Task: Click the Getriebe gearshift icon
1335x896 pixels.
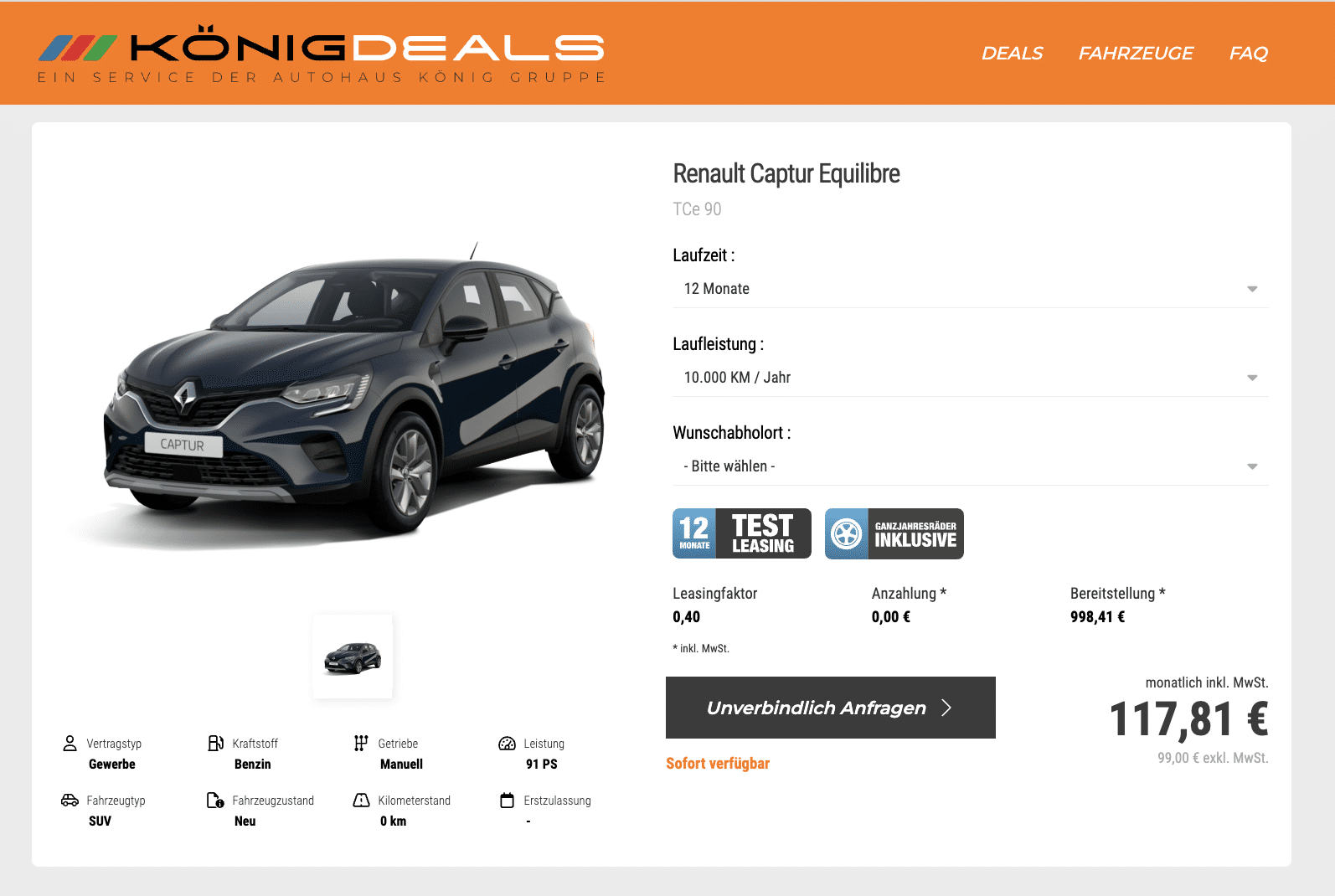Action: [361, 743]
